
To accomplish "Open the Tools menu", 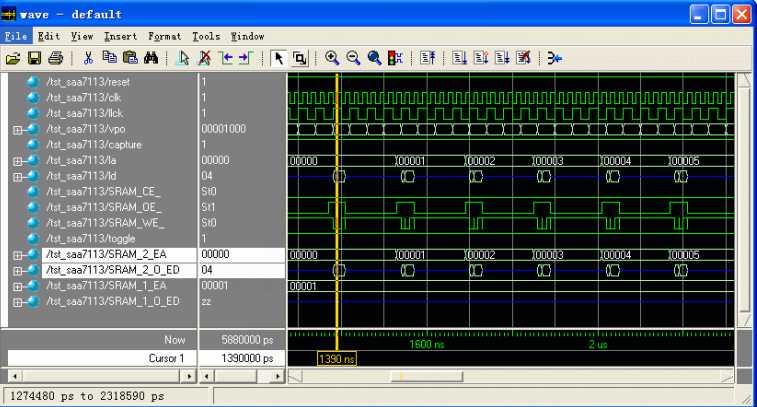I will pyautogui.click(x=206, y=37).
